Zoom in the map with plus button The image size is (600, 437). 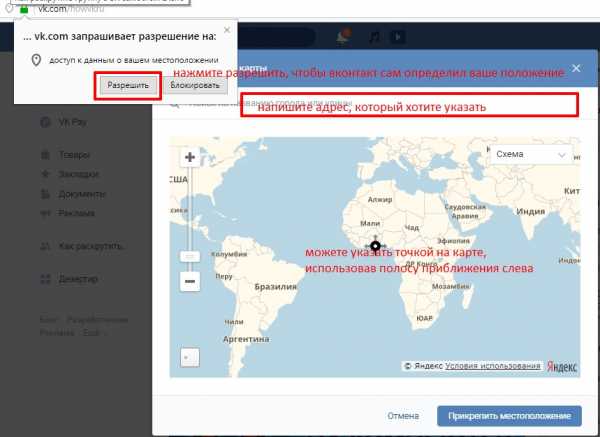[x=190, y=157]
